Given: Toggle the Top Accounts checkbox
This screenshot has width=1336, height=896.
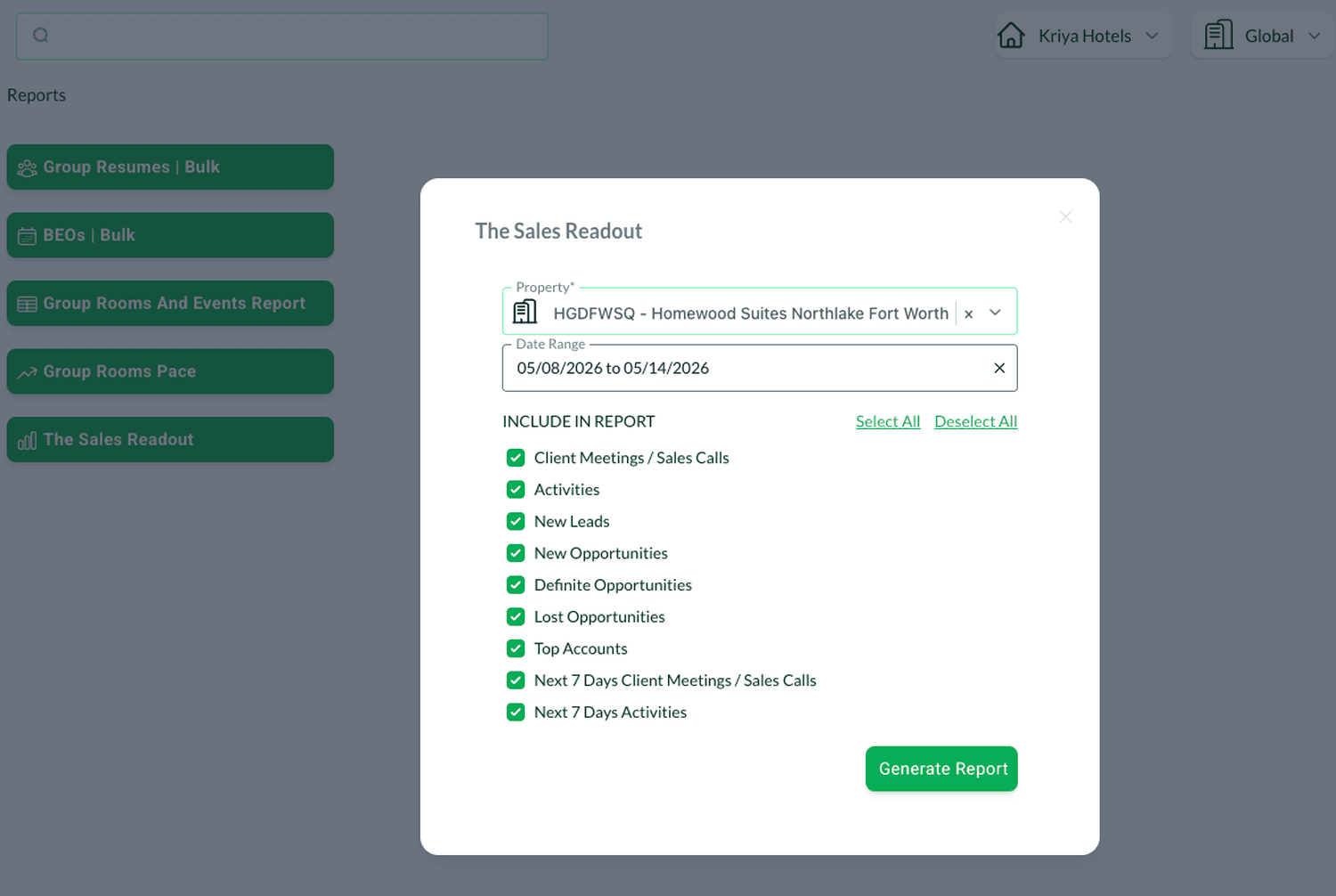Looking at the screenshot, I should coord(516,648).
